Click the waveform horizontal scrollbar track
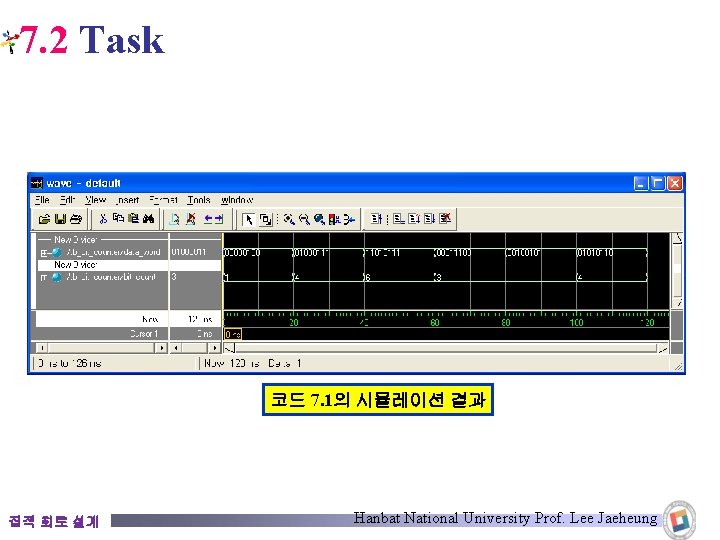The width and height of the screenshot is (720, 540). (446, 349)
